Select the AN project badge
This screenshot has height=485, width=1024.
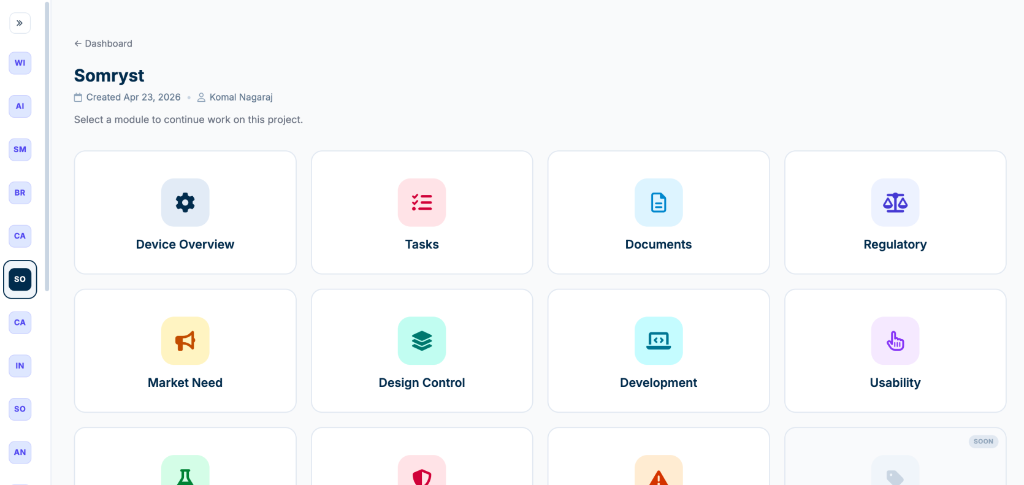(x=20, y=452)
